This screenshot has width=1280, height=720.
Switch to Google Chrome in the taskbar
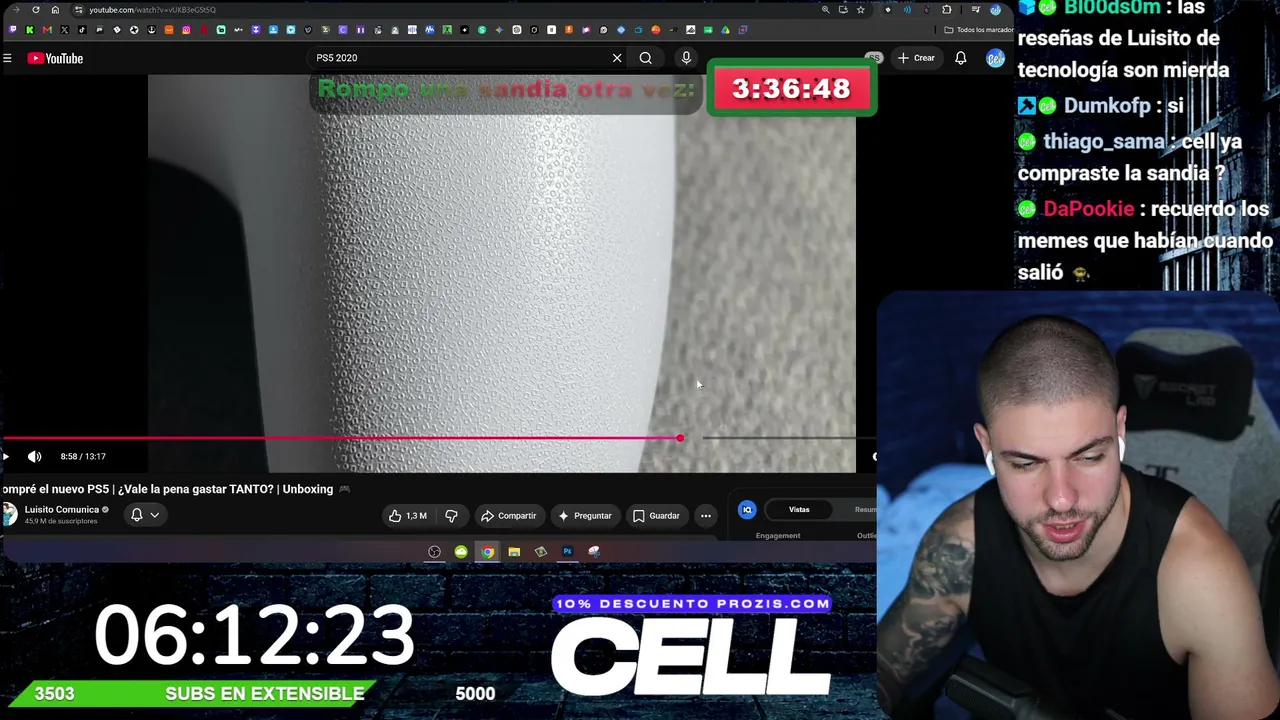point(487,552)
